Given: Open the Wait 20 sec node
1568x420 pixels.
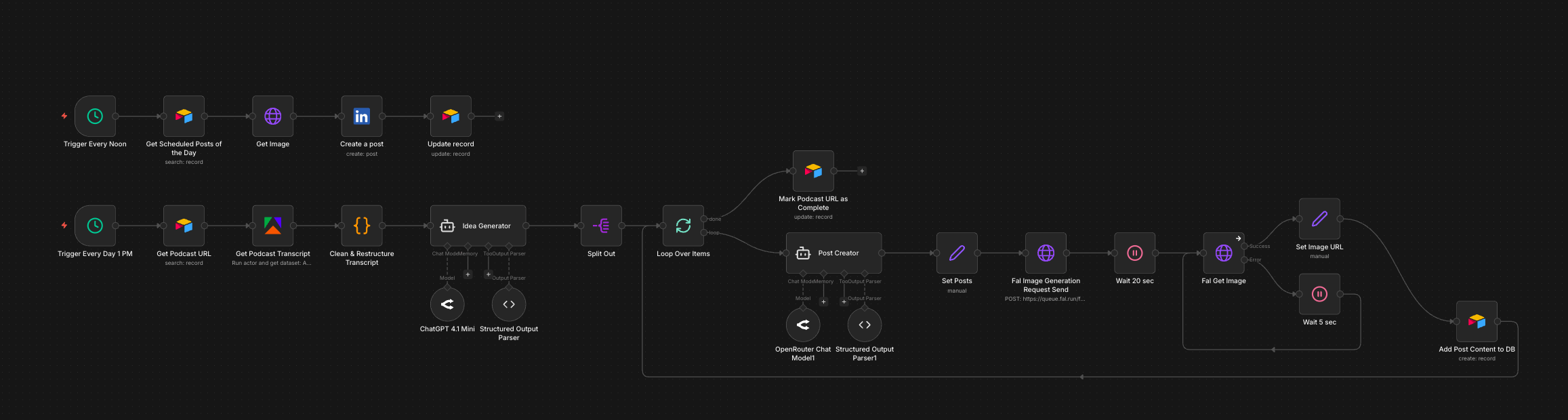Looking at the screenshot, I should click(1134, 253).
